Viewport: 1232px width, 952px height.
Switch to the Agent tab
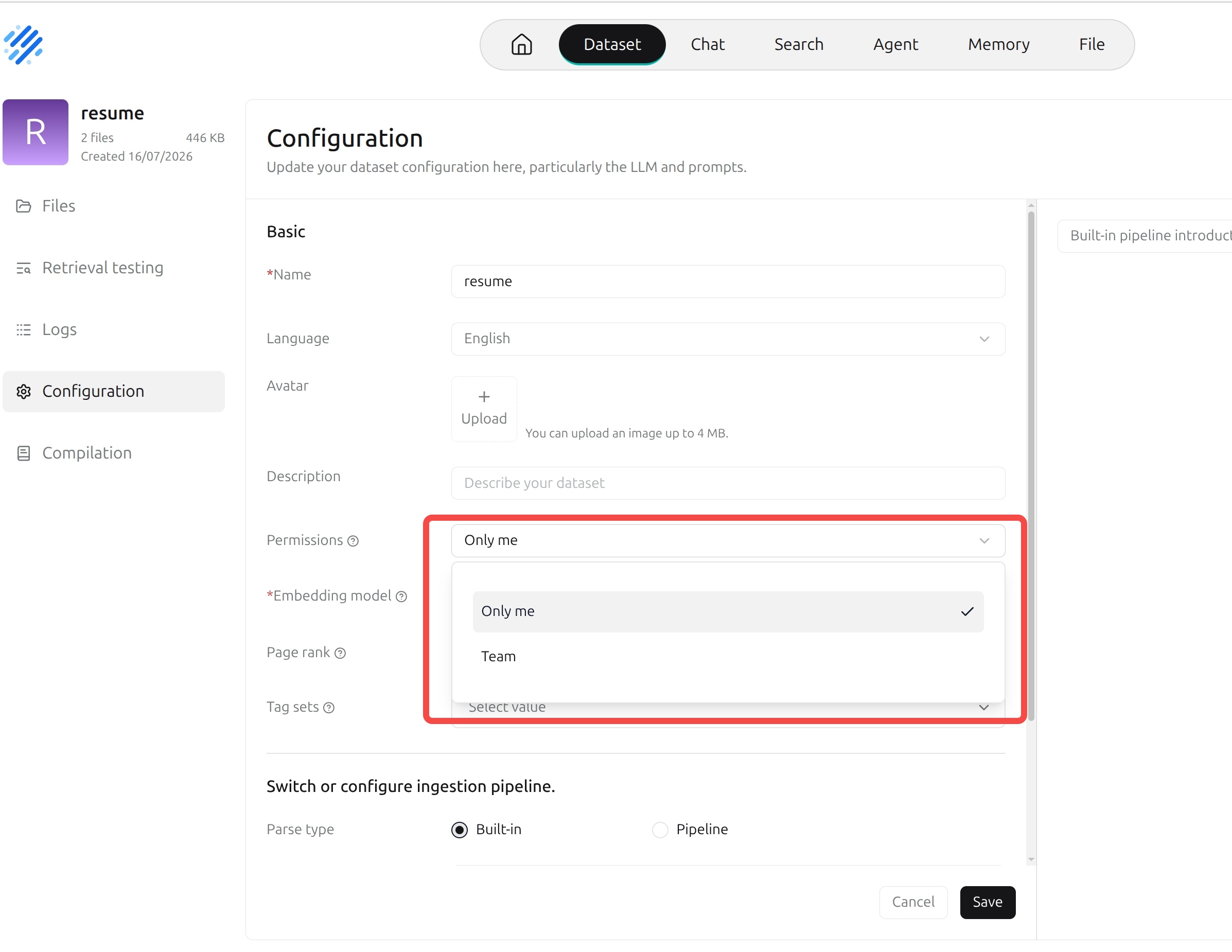pyautogui.click(x=895, y=45)
